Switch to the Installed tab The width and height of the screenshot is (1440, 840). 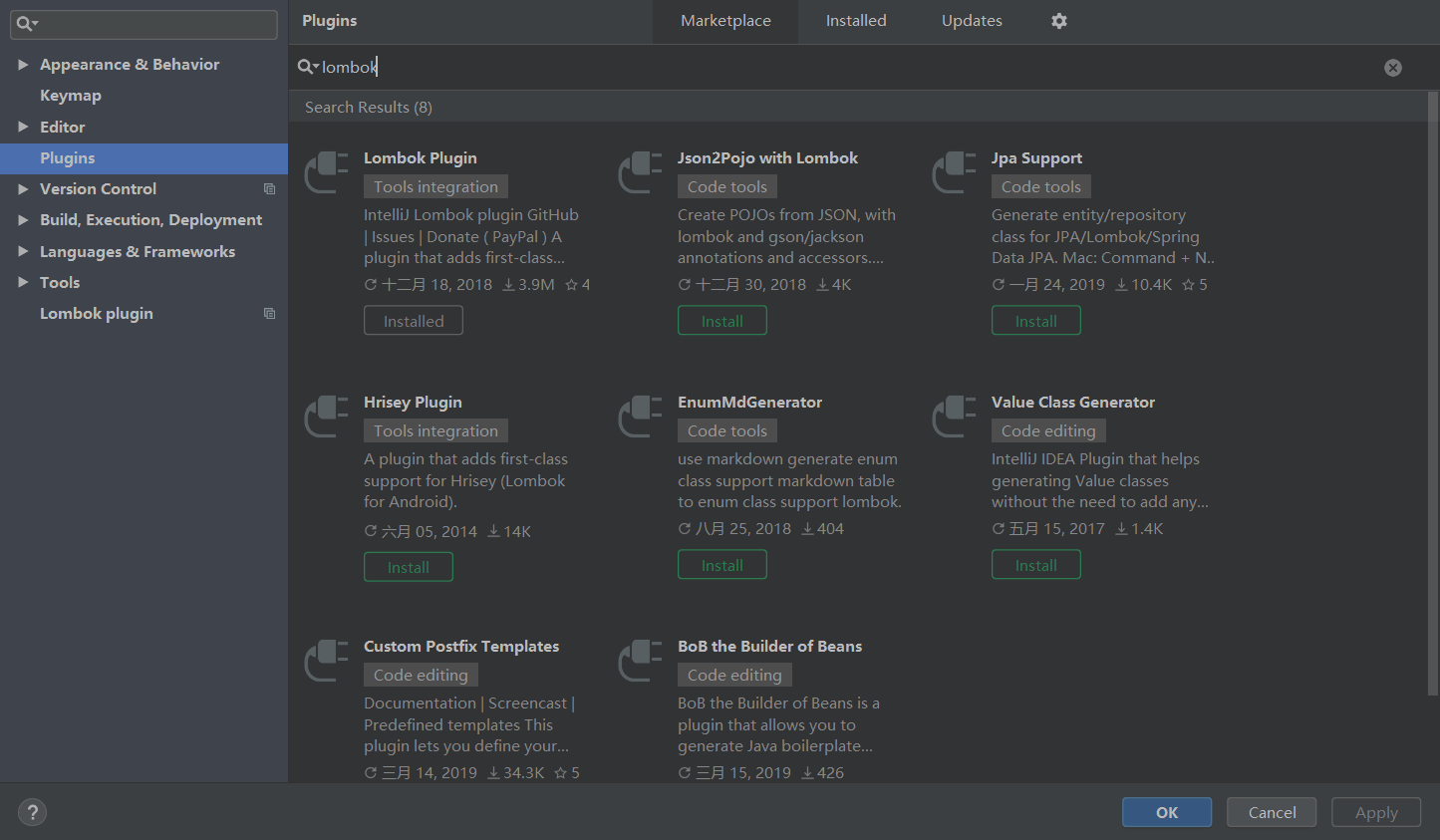[856, 21]
